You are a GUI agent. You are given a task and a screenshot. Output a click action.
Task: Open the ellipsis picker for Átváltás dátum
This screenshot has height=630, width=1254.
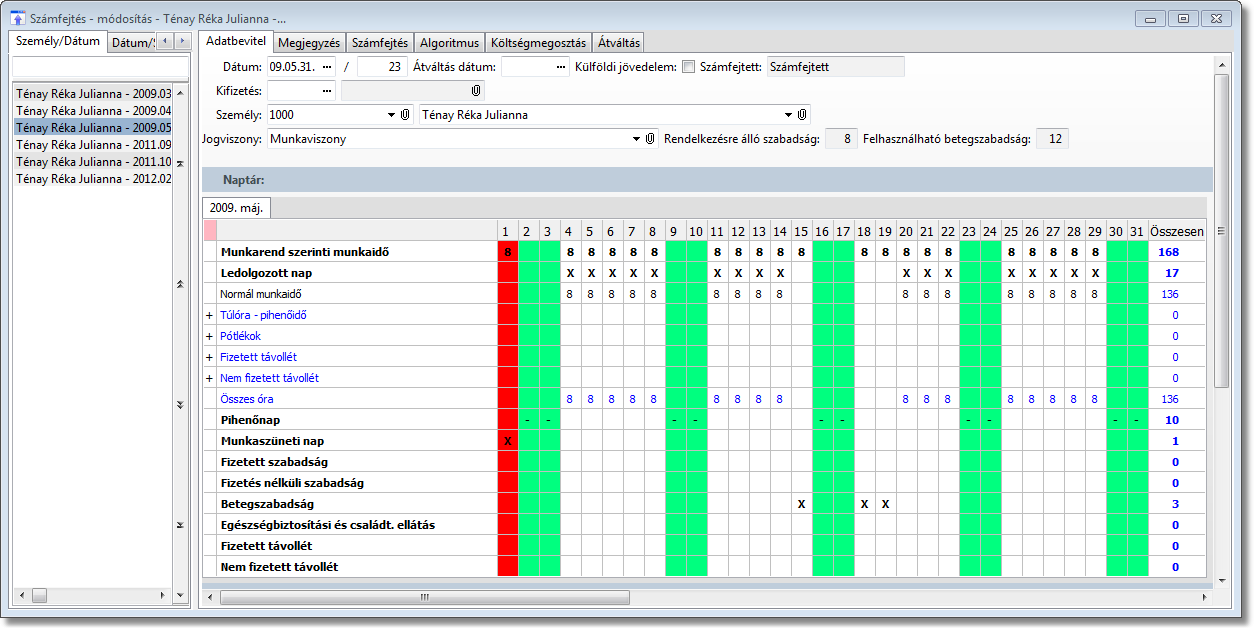click(560, 67)
